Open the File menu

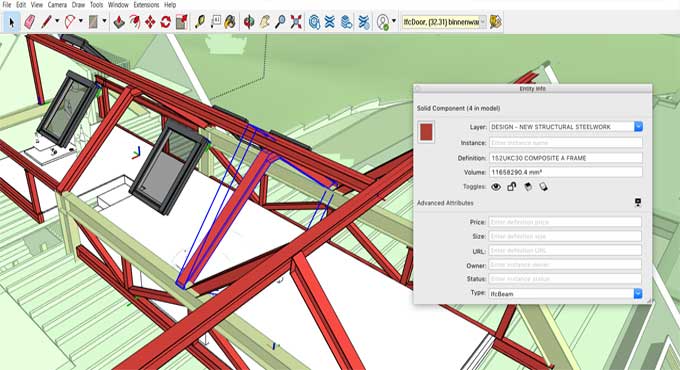(7, 5)
